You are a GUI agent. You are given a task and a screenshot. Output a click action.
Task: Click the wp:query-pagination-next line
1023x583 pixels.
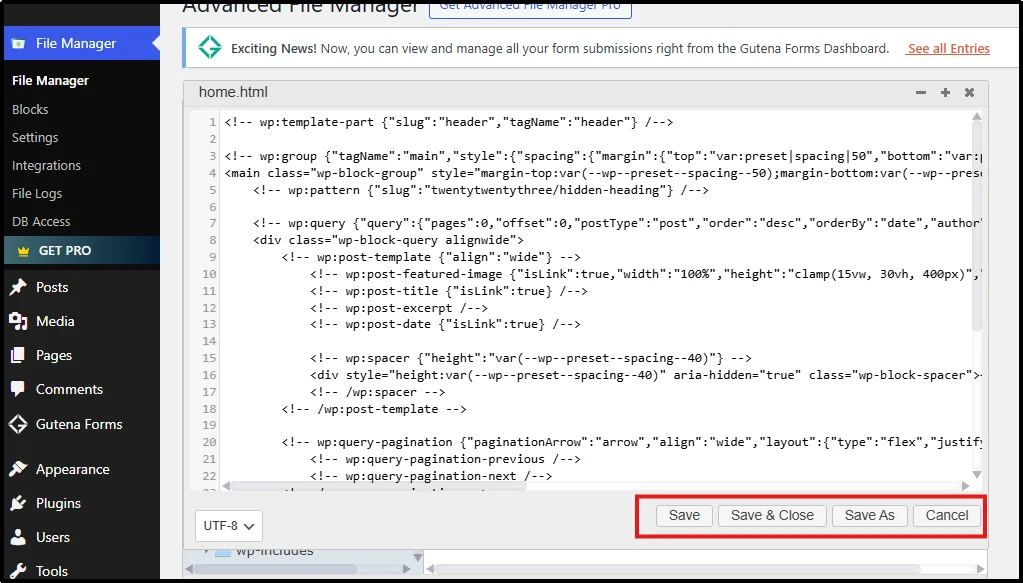click(431, 476)
